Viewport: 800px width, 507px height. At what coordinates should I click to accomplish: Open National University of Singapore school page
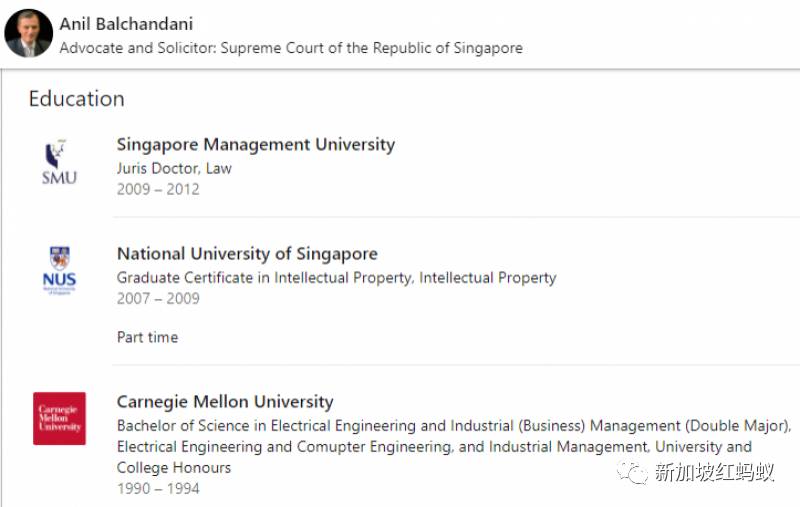pyautogui.click(x=247, y=253)
